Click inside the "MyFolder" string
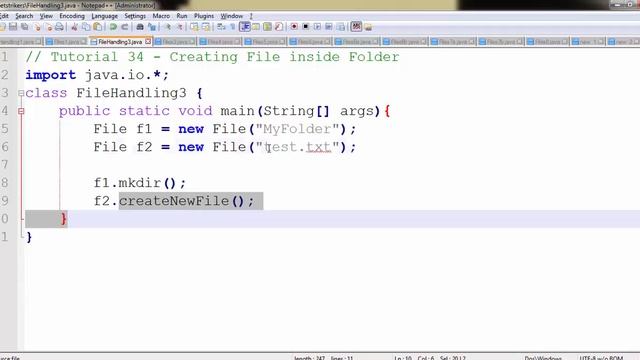 point(297,129)
